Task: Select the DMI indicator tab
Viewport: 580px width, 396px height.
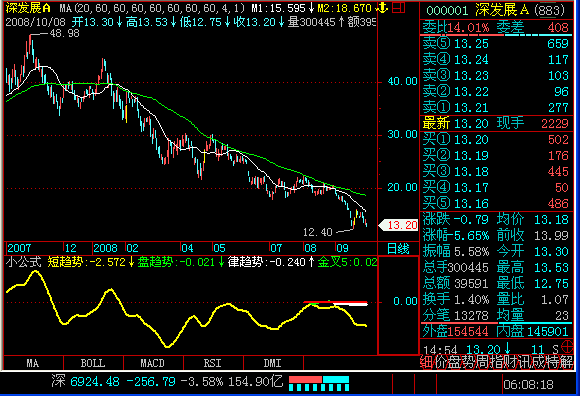Action: click(x=273, y=363)
